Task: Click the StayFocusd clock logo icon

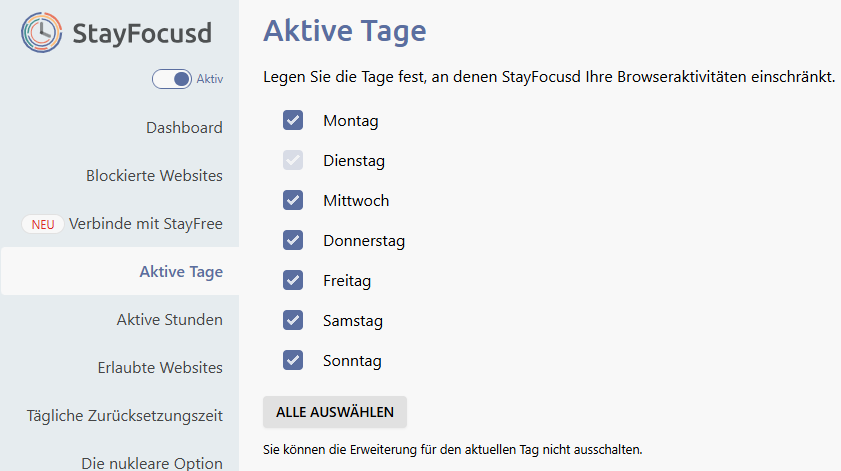Action: click(41, 33)
